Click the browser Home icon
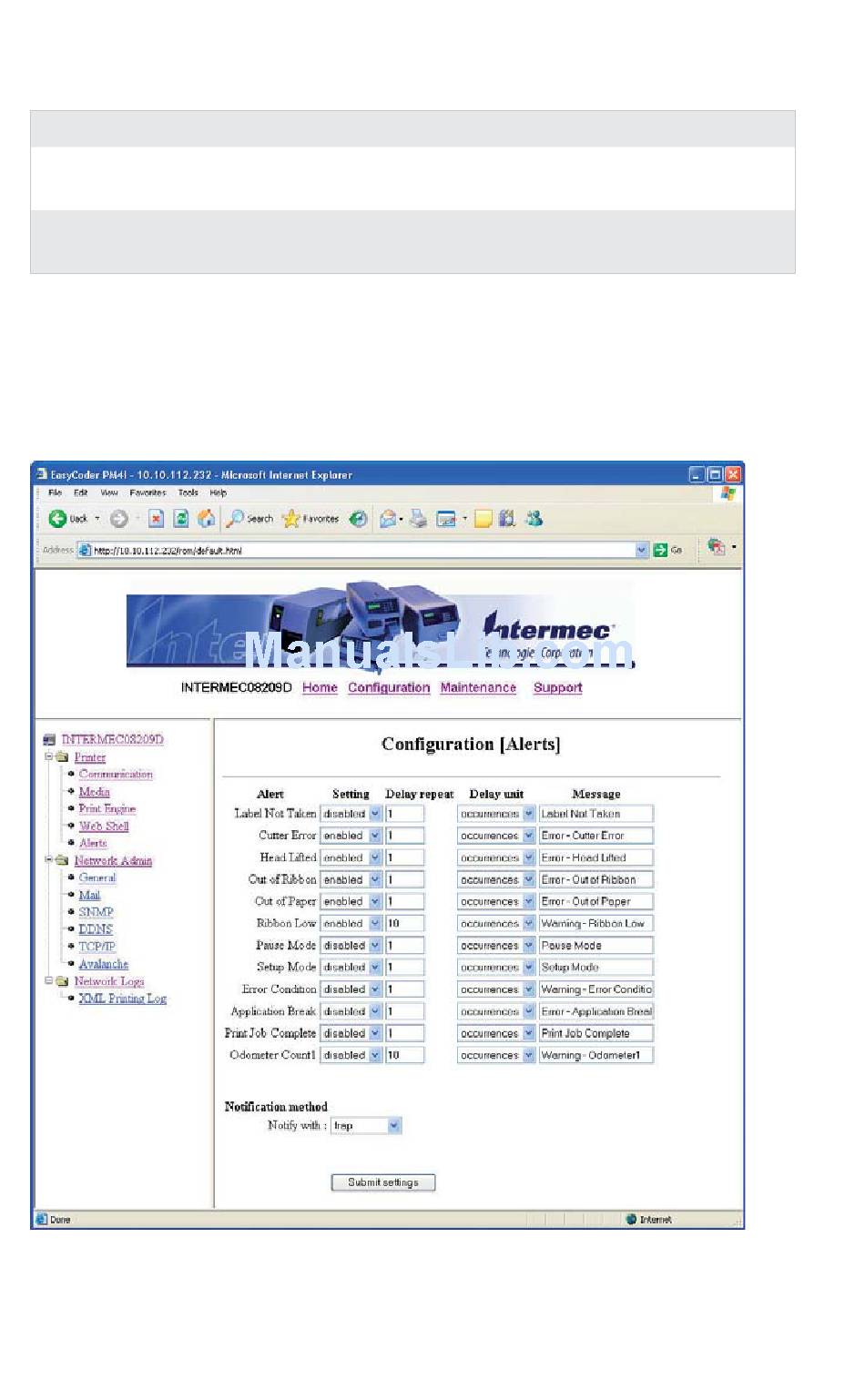The width and height of the screenshot is (865, 1400). [x=207, y=518]
